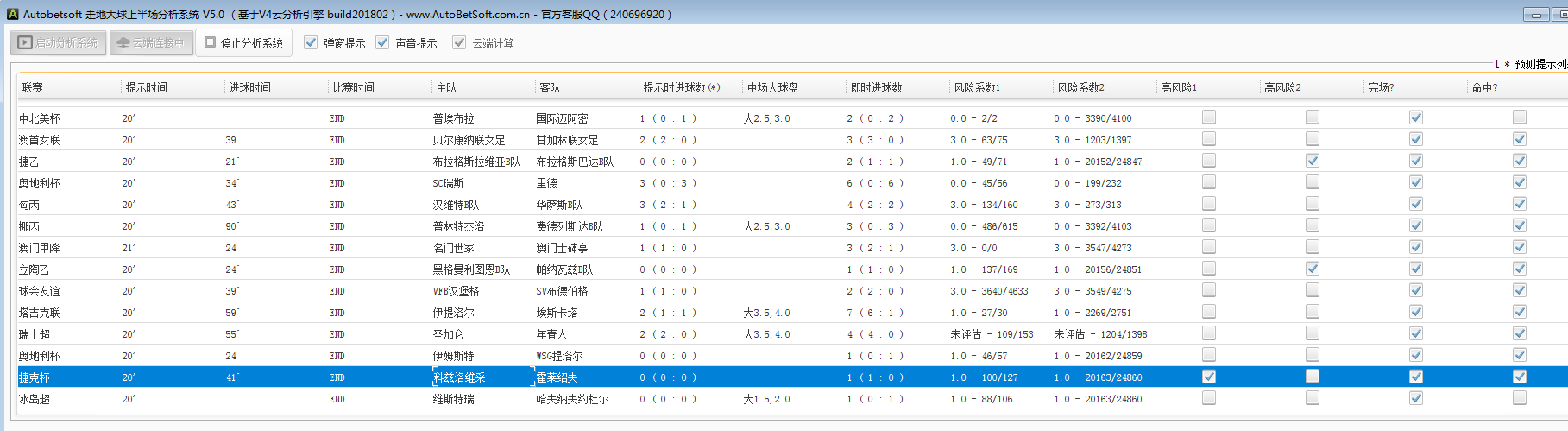Click the Autobetsoft app icon in title bar
This screenshot has height=431, width=1568.
[12, 14]
